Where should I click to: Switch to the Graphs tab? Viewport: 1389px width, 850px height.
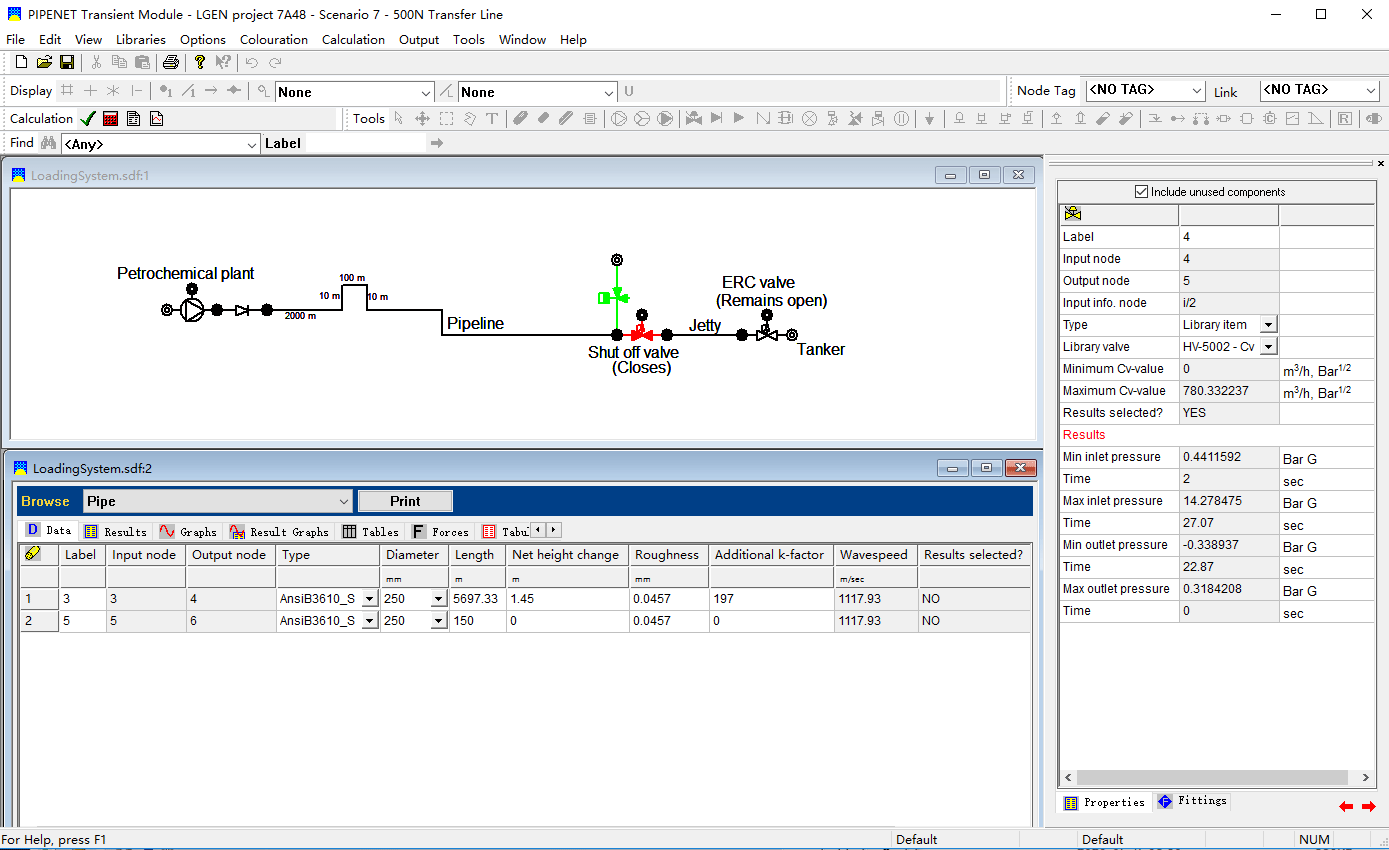coord(188,531)
